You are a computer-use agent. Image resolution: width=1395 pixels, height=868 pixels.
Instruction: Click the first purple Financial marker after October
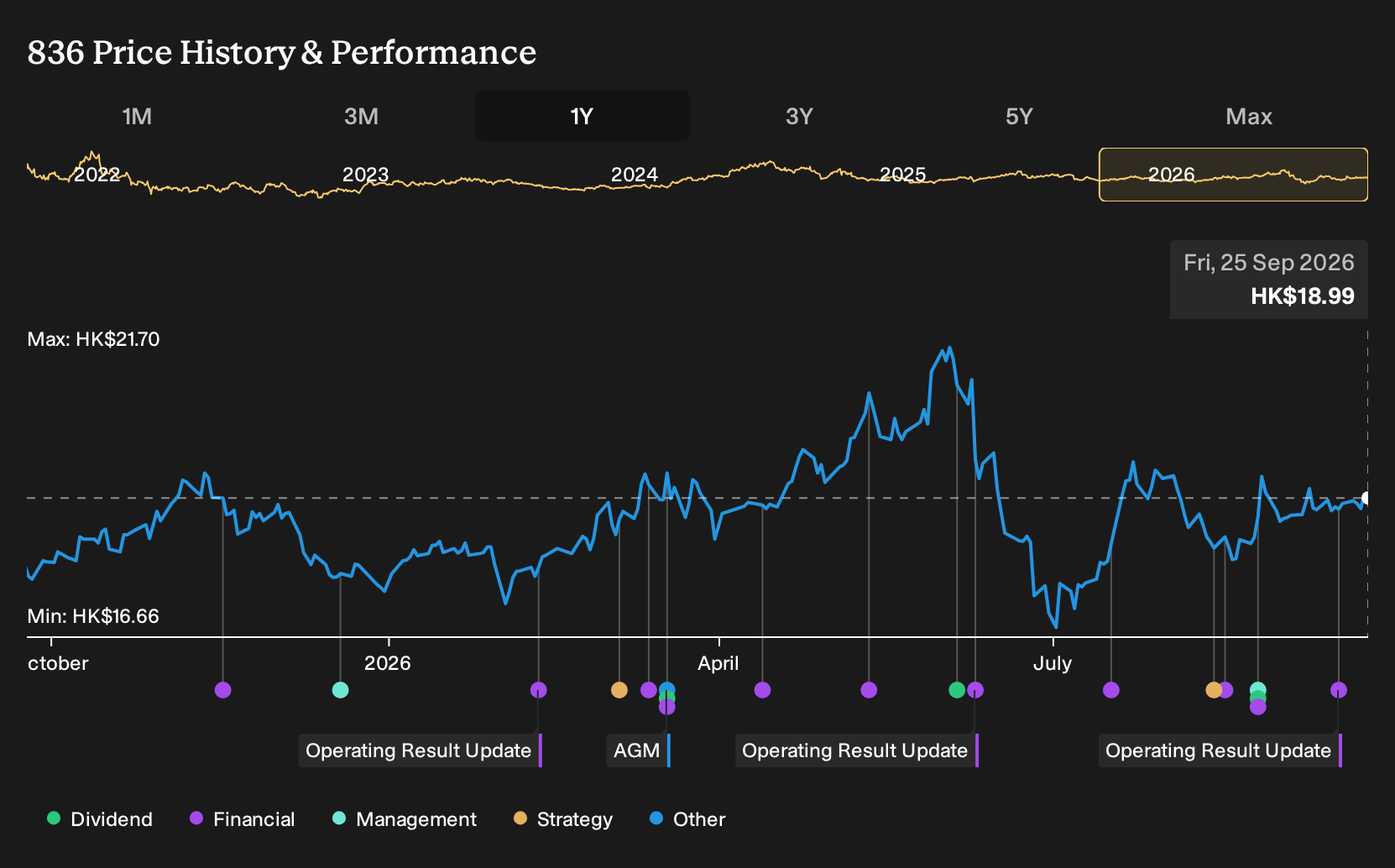tap(222, 690)
